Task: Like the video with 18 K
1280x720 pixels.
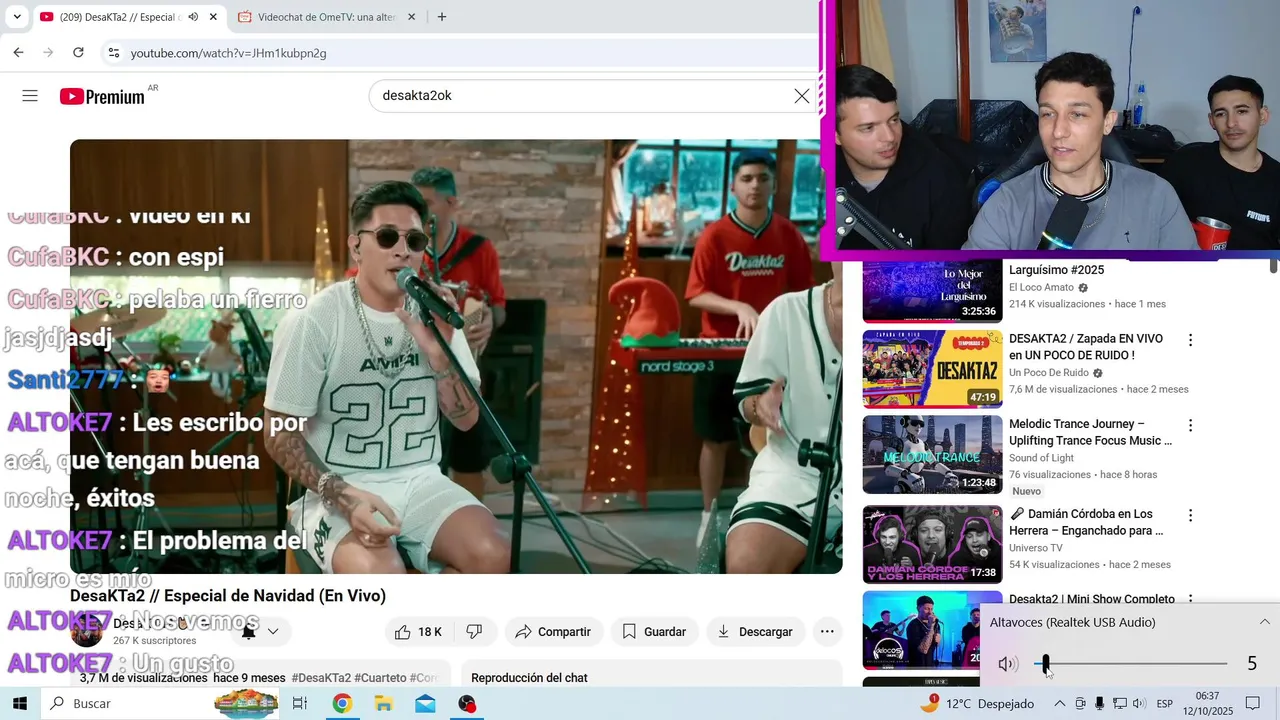Action: (x=418, y=632)
